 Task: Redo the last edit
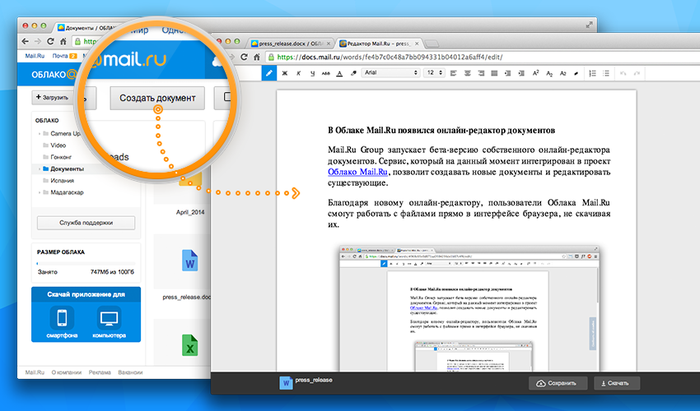point(637,73)
